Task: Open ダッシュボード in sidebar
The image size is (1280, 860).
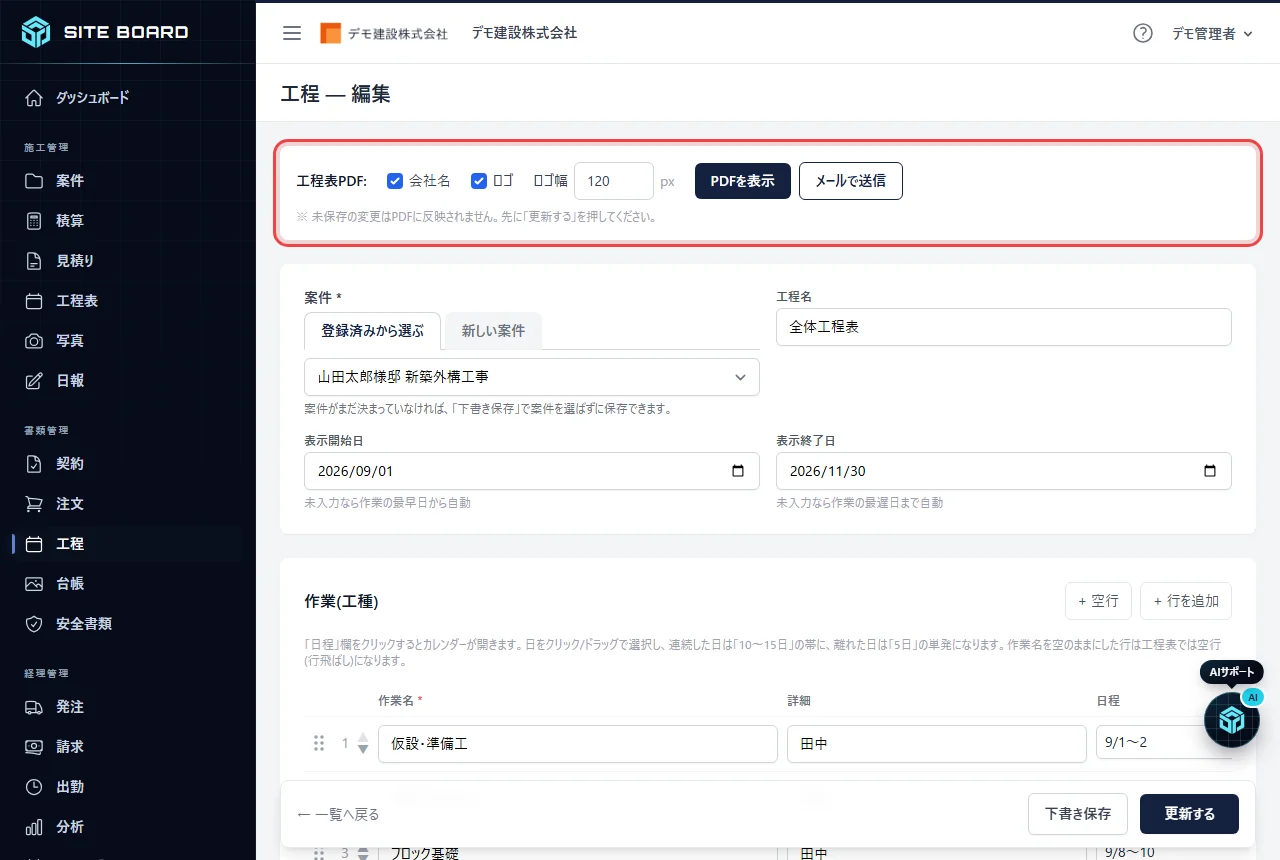Action: click(128, 97)
